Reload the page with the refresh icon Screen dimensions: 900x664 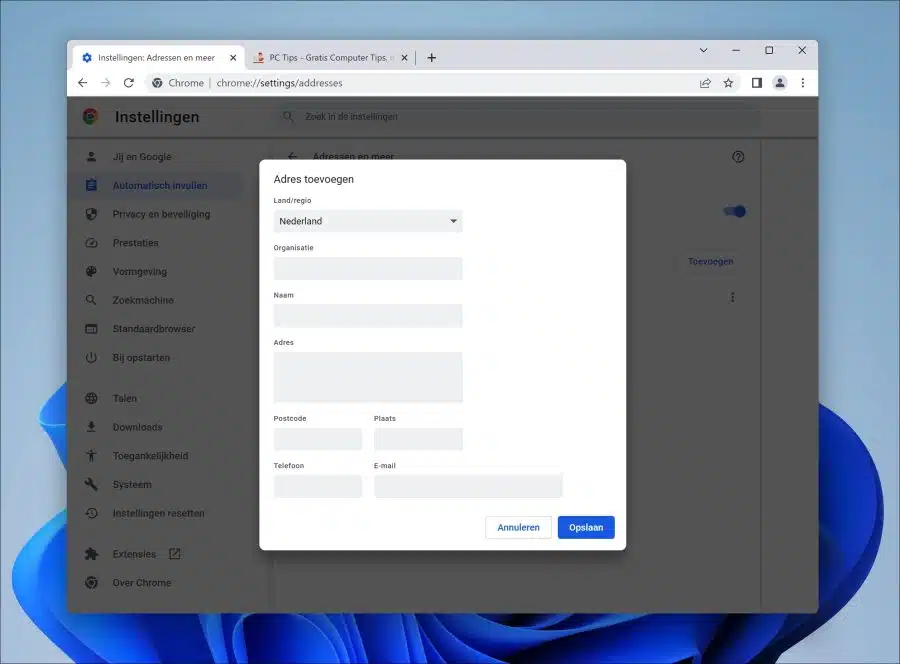tap(129, 83)
